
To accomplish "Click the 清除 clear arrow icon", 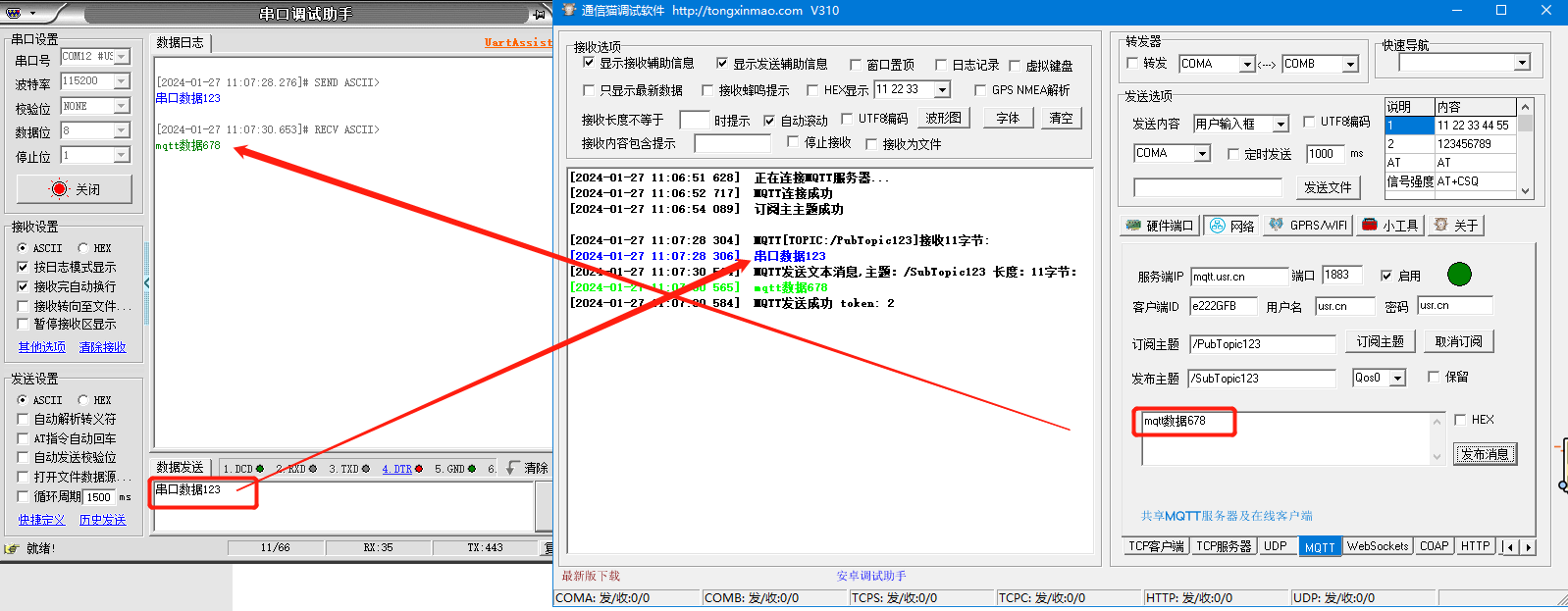I will (513, 468).
